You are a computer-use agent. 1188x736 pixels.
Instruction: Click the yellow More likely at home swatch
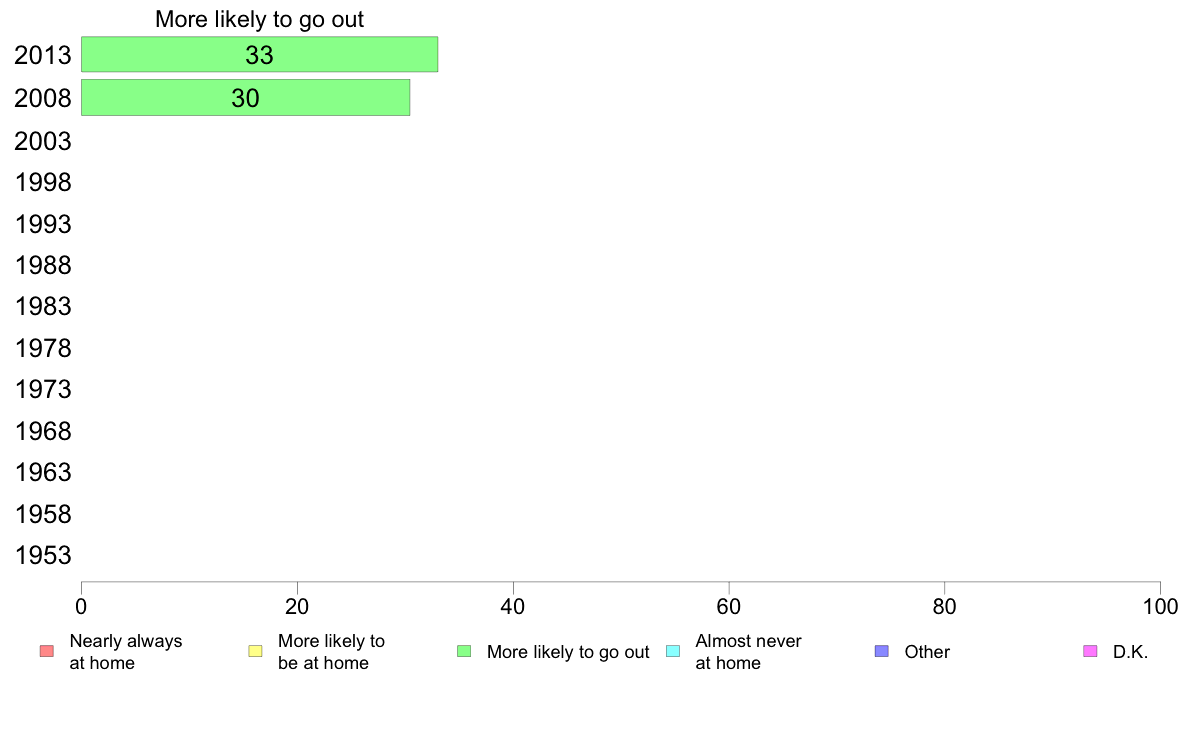pyautogui.click(x=255, y=652)
